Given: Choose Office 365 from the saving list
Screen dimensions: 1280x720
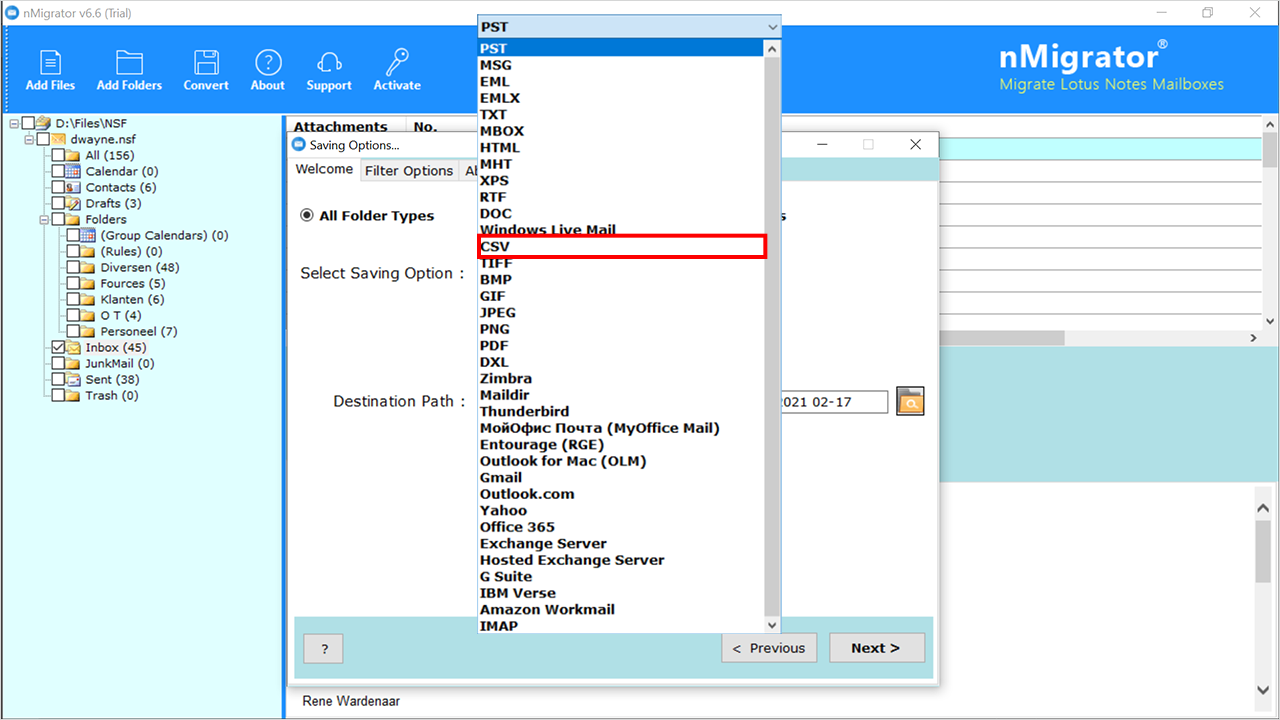Looking at the screenshot, I should click(622, 527).
